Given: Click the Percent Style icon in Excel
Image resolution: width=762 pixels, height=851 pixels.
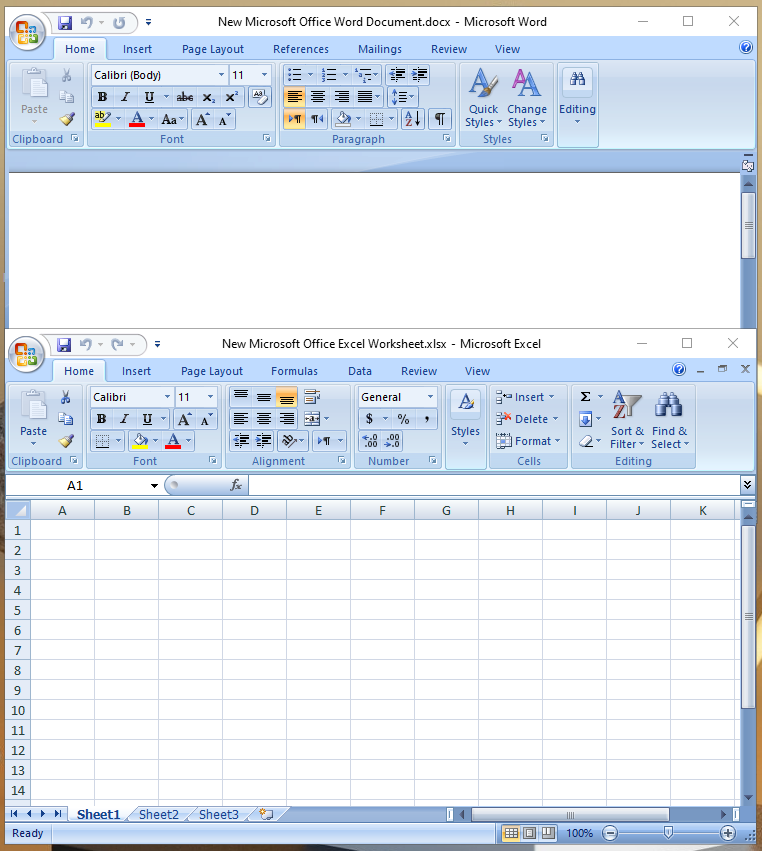Looking at the screenshot, I should 403,419.
